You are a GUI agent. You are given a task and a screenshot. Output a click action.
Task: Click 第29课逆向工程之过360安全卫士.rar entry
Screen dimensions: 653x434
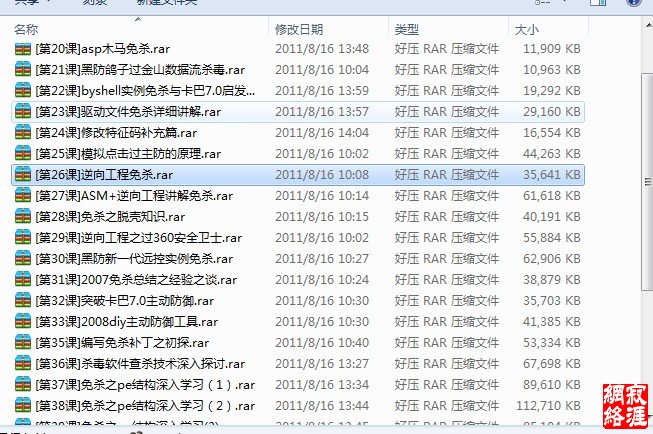click(138, 238)
